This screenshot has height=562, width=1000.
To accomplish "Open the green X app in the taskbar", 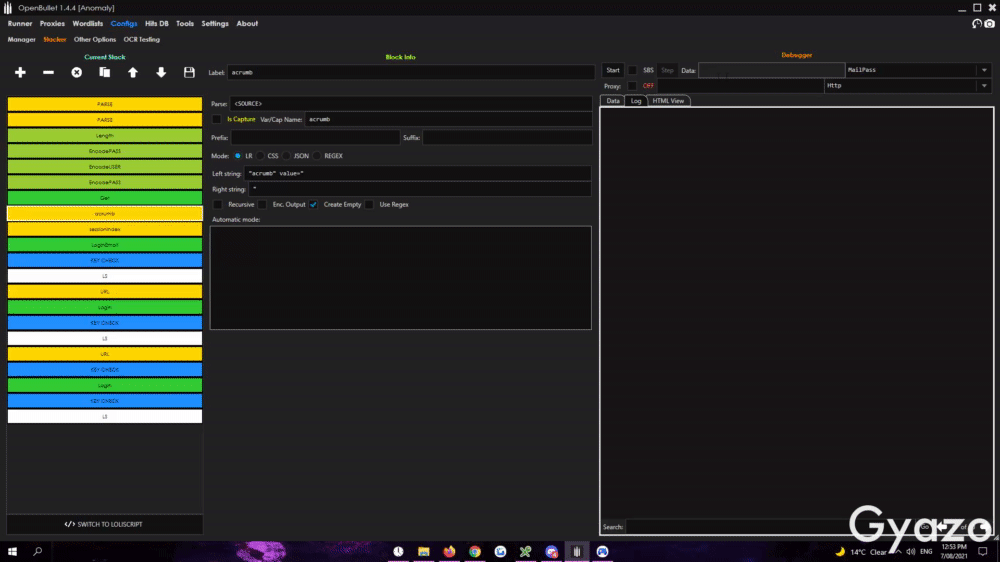I will tap(526, 552).
